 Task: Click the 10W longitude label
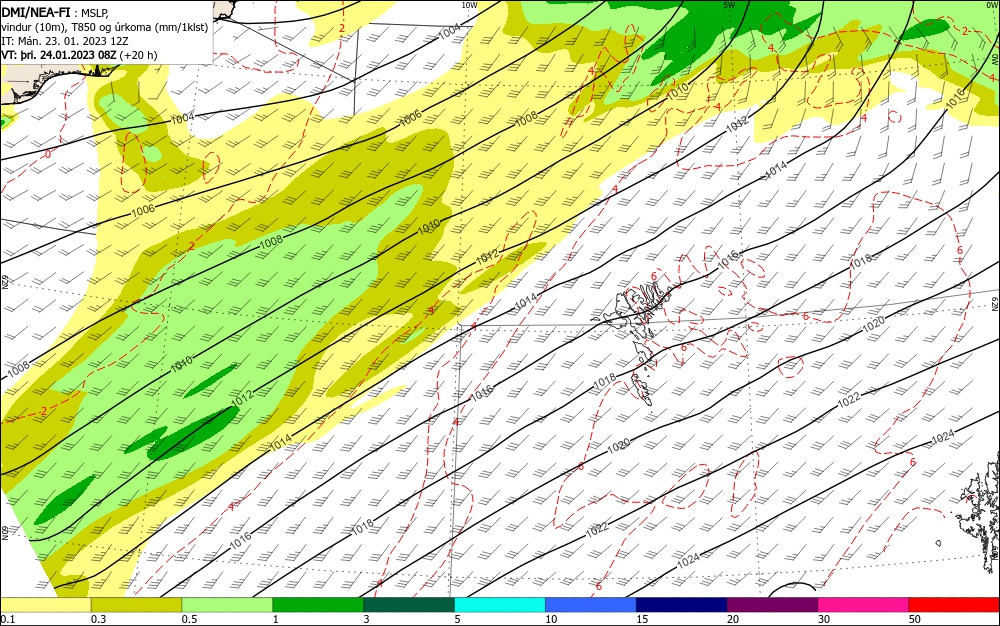(469, 4)
